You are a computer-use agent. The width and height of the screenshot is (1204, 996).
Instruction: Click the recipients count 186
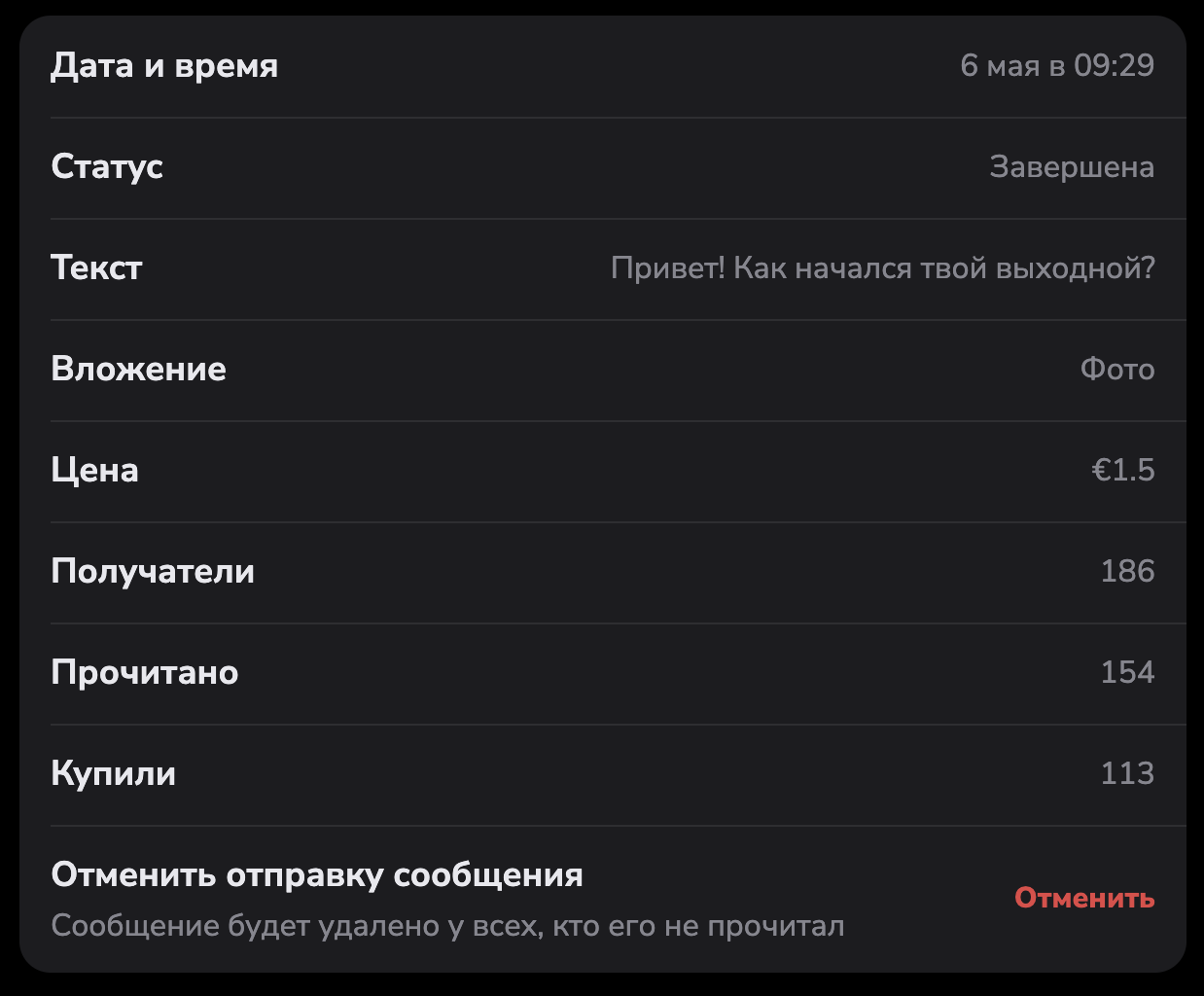1127,571
